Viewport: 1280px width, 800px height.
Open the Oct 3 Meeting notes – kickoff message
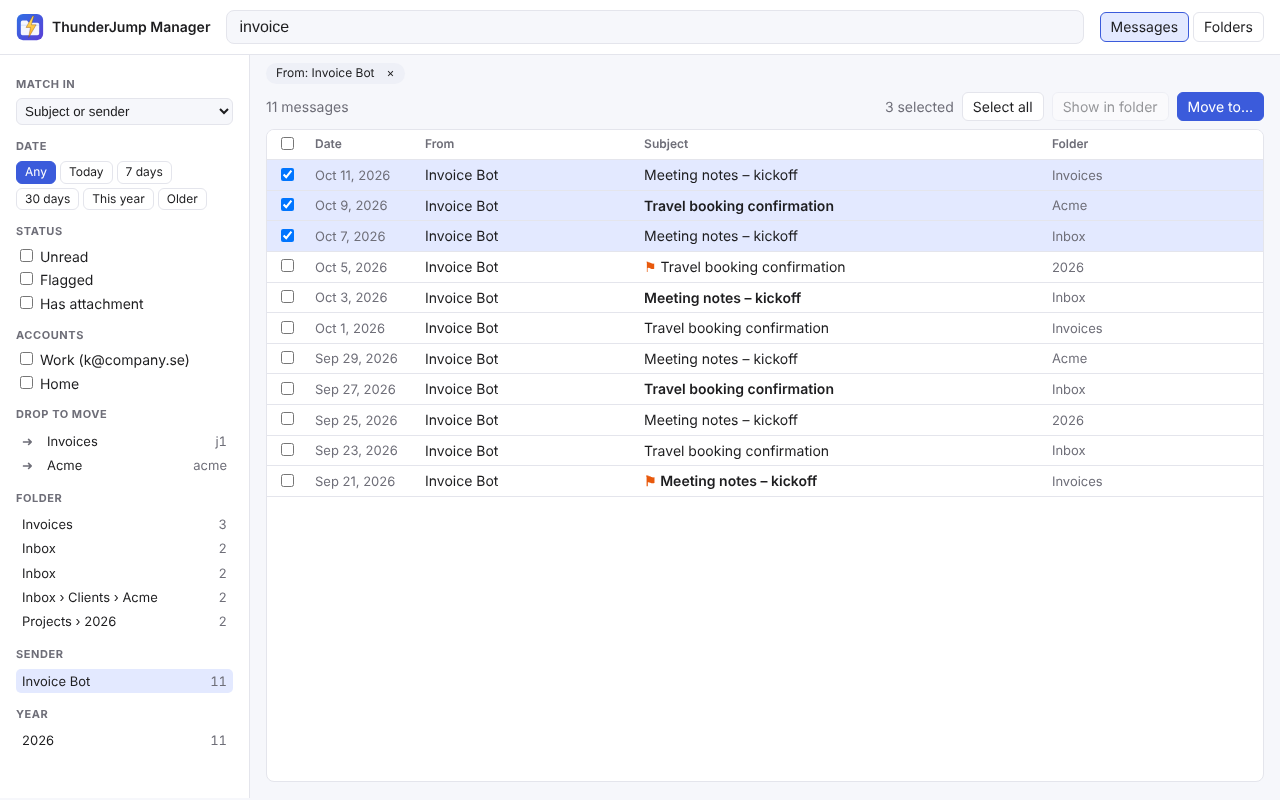pos(765,297)
